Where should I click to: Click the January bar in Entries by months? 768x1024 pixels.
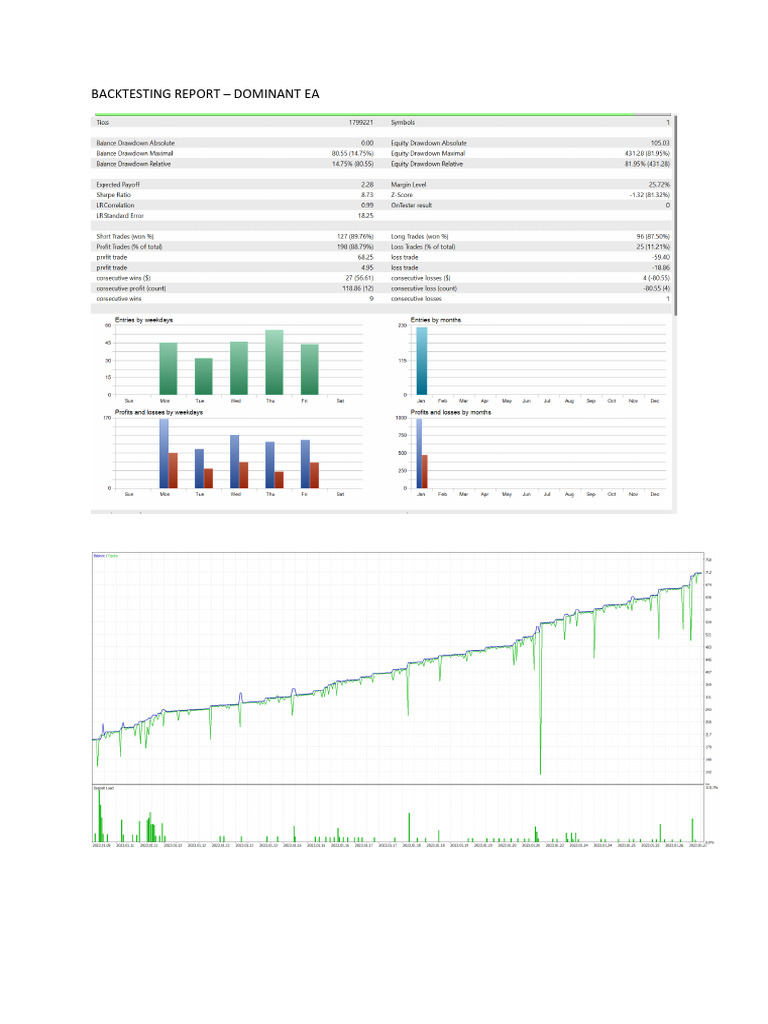(422, 361)
